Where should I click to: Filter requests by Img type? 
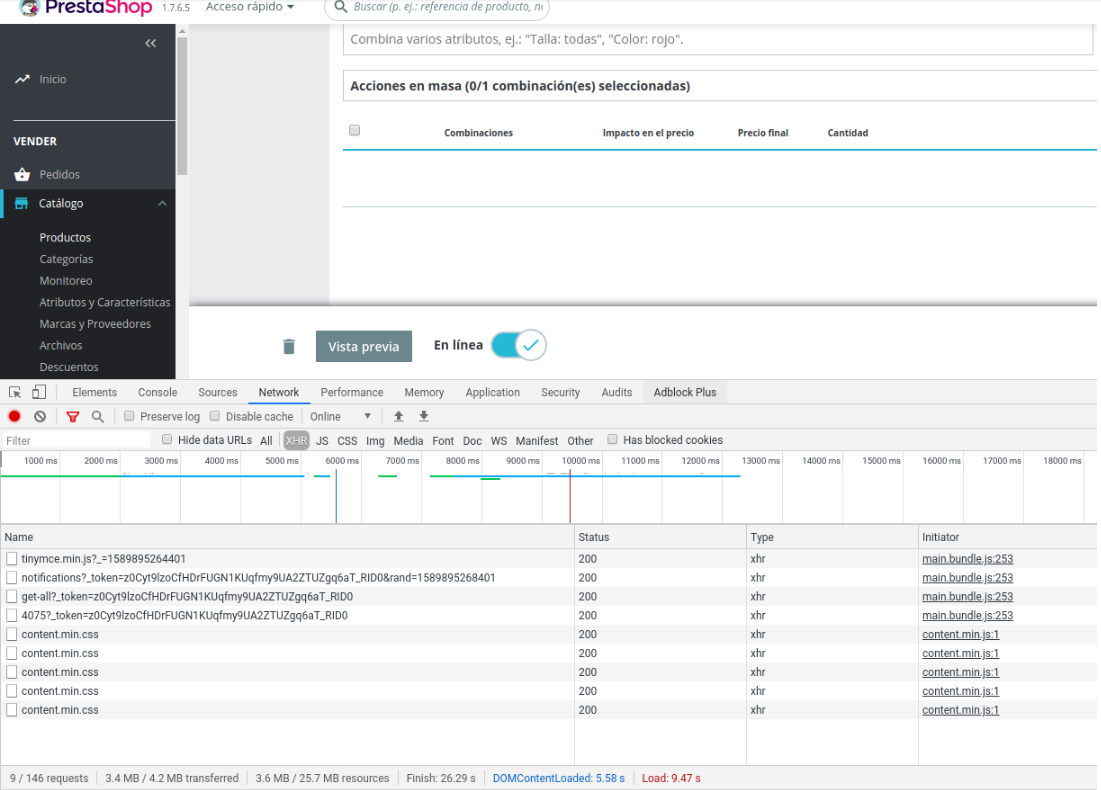(x=375, y=440)
